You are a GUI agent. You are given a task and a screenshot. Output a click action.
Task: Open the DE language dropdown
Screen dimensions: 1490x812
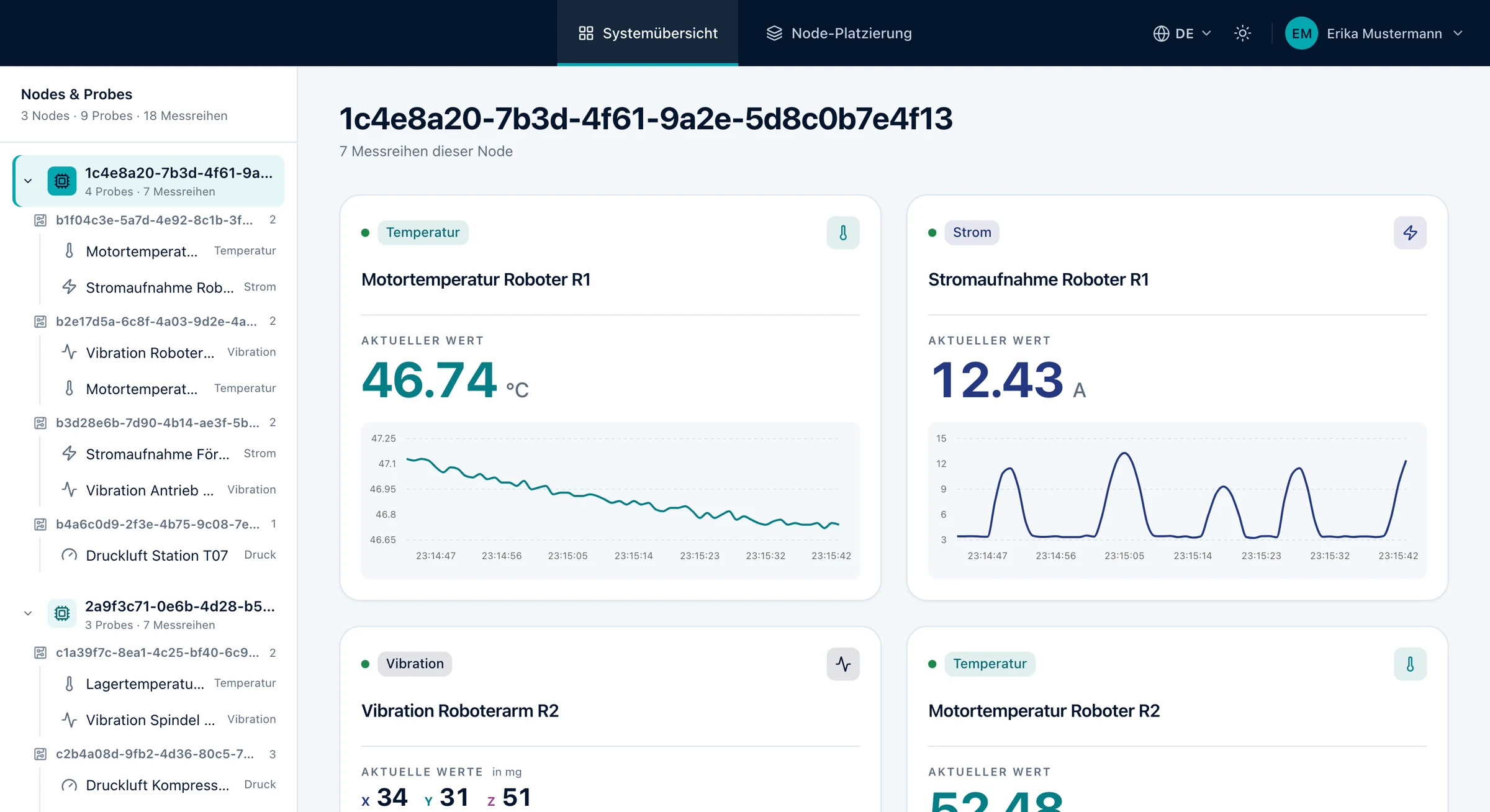(1182, 34)
